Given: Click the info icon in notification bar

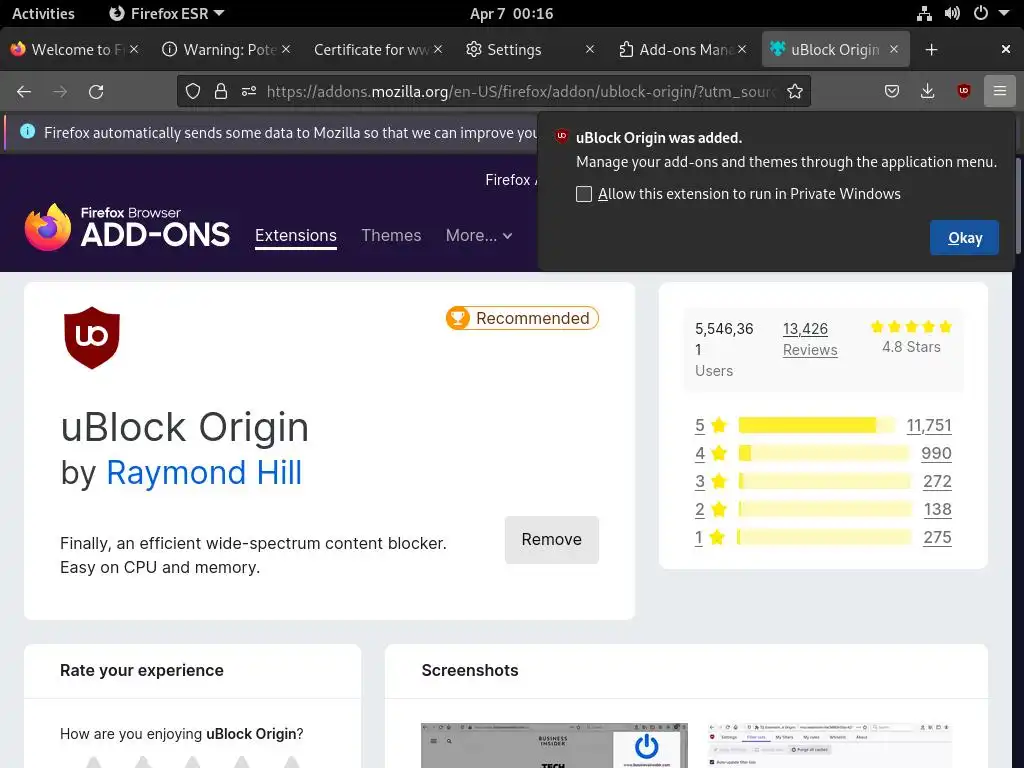Looking at the screenshot, I should [27, 132].
